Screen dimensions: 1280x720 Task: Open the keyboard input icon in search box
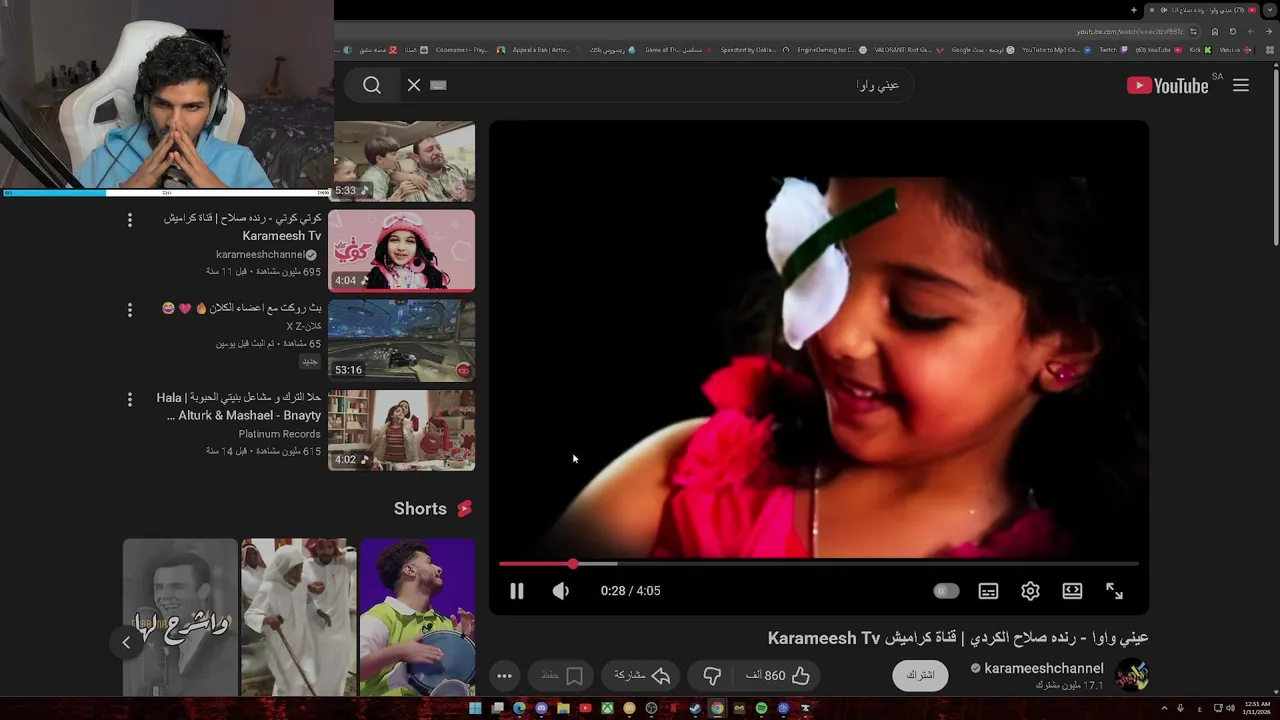[x=438, y=85]
